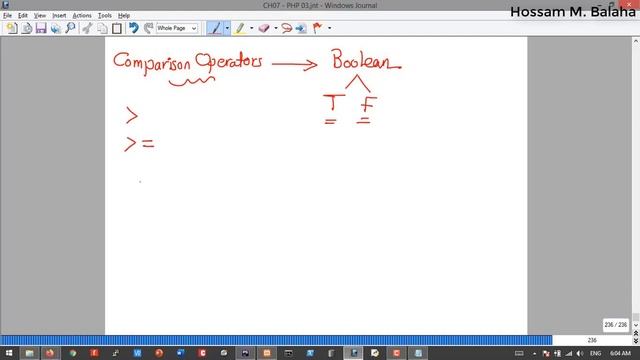Show hidden tray icons arrow

534,353
